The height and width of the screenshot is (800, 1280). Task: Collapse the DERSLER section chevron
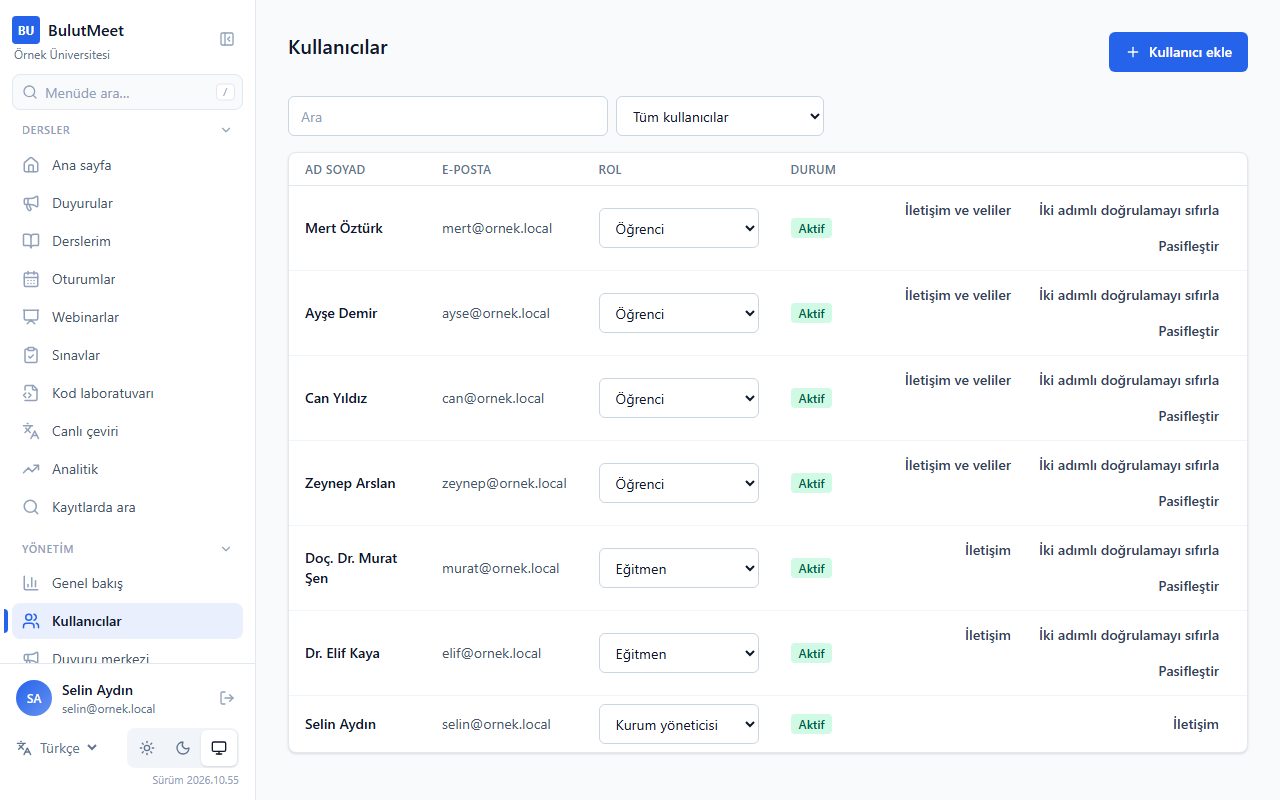pos(226,130)
